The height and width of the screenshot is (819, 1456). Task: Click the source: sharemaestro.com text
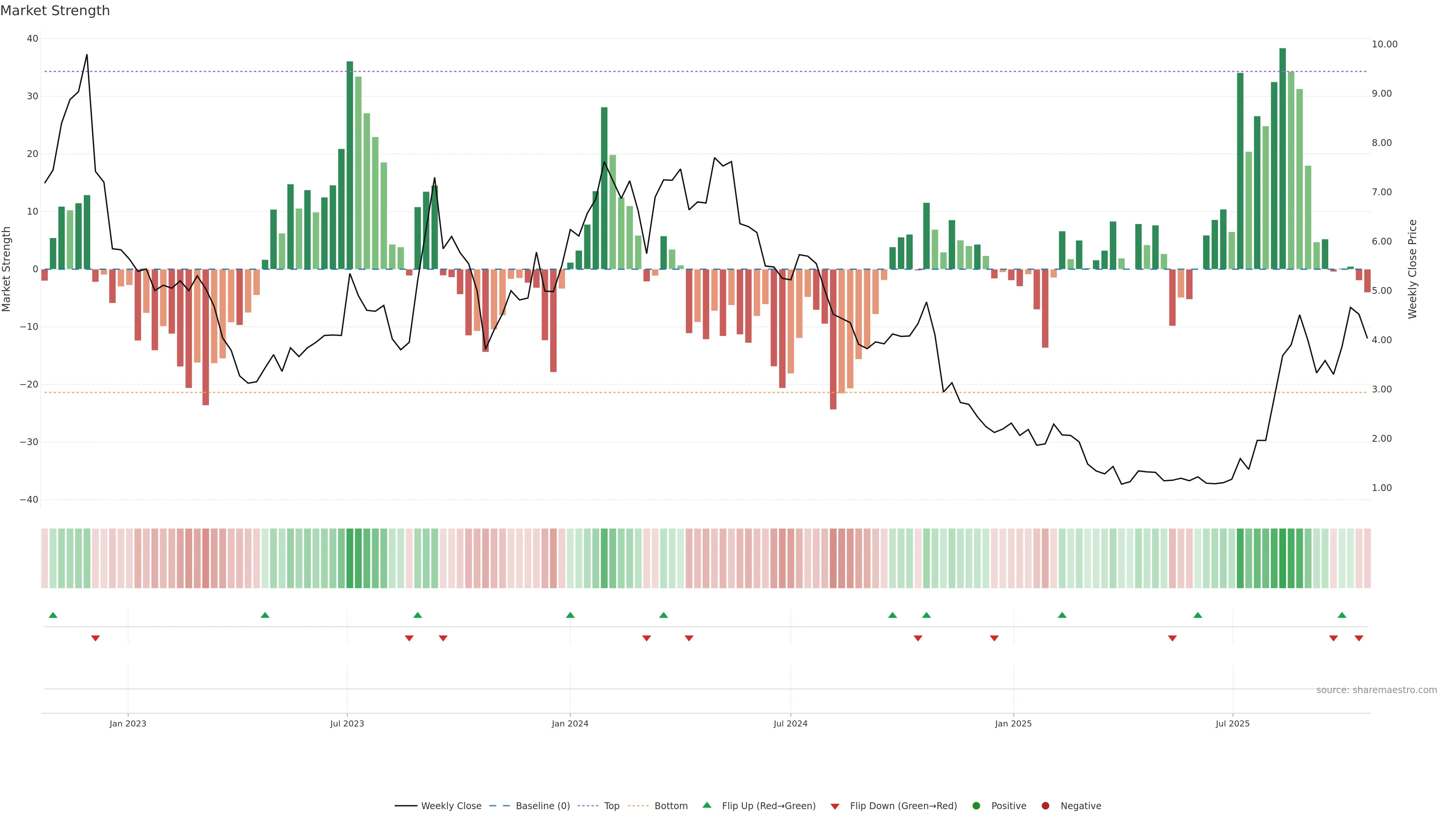click(x=1376, y=690)
